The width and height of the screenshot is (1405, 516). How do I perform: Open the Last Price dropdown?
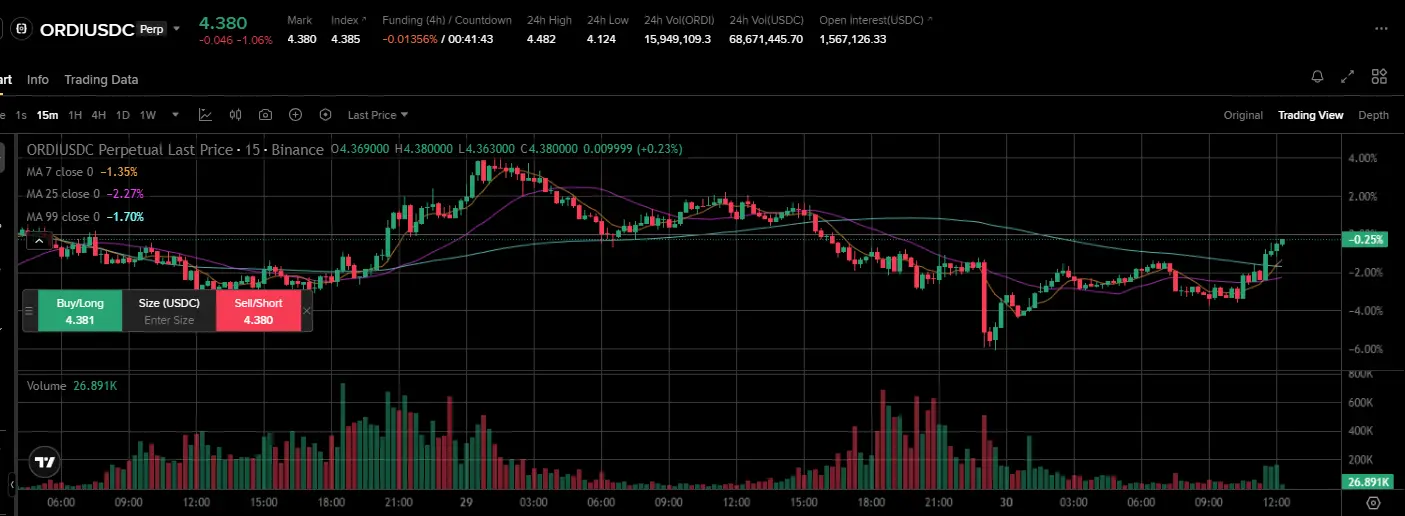click(x=377, y=115)
